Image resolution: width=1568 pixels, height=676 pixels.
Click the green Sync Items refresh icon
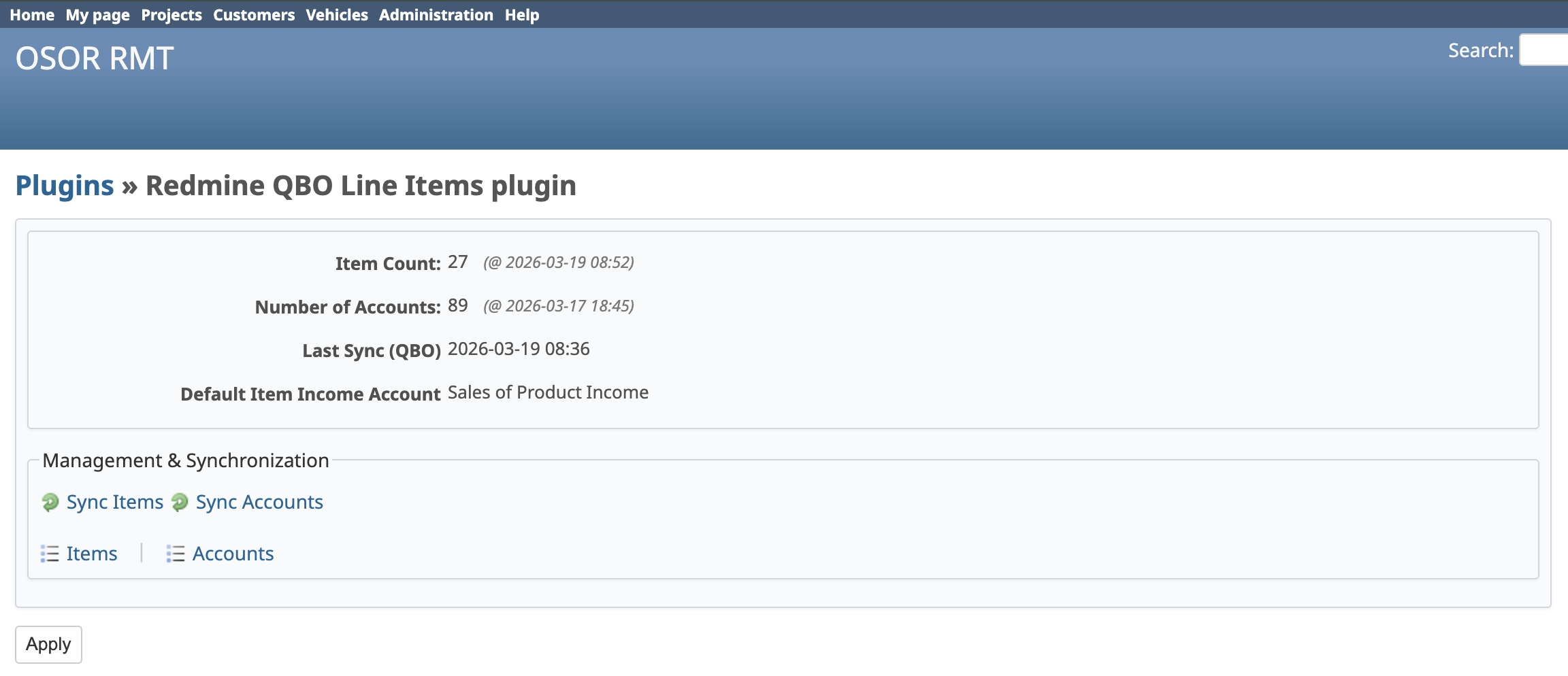point(50,502)
